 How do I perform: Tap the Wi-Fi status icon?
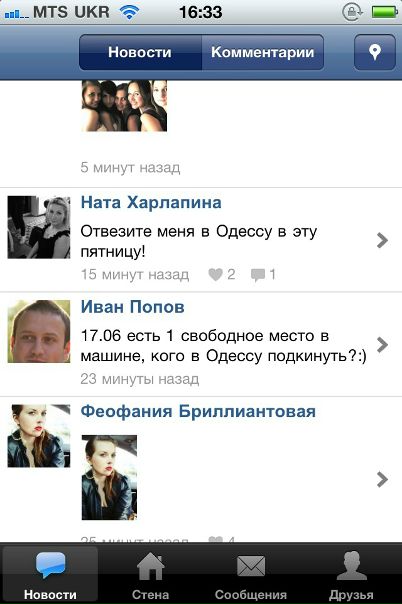pyautogui.click(x=129, y=12)
